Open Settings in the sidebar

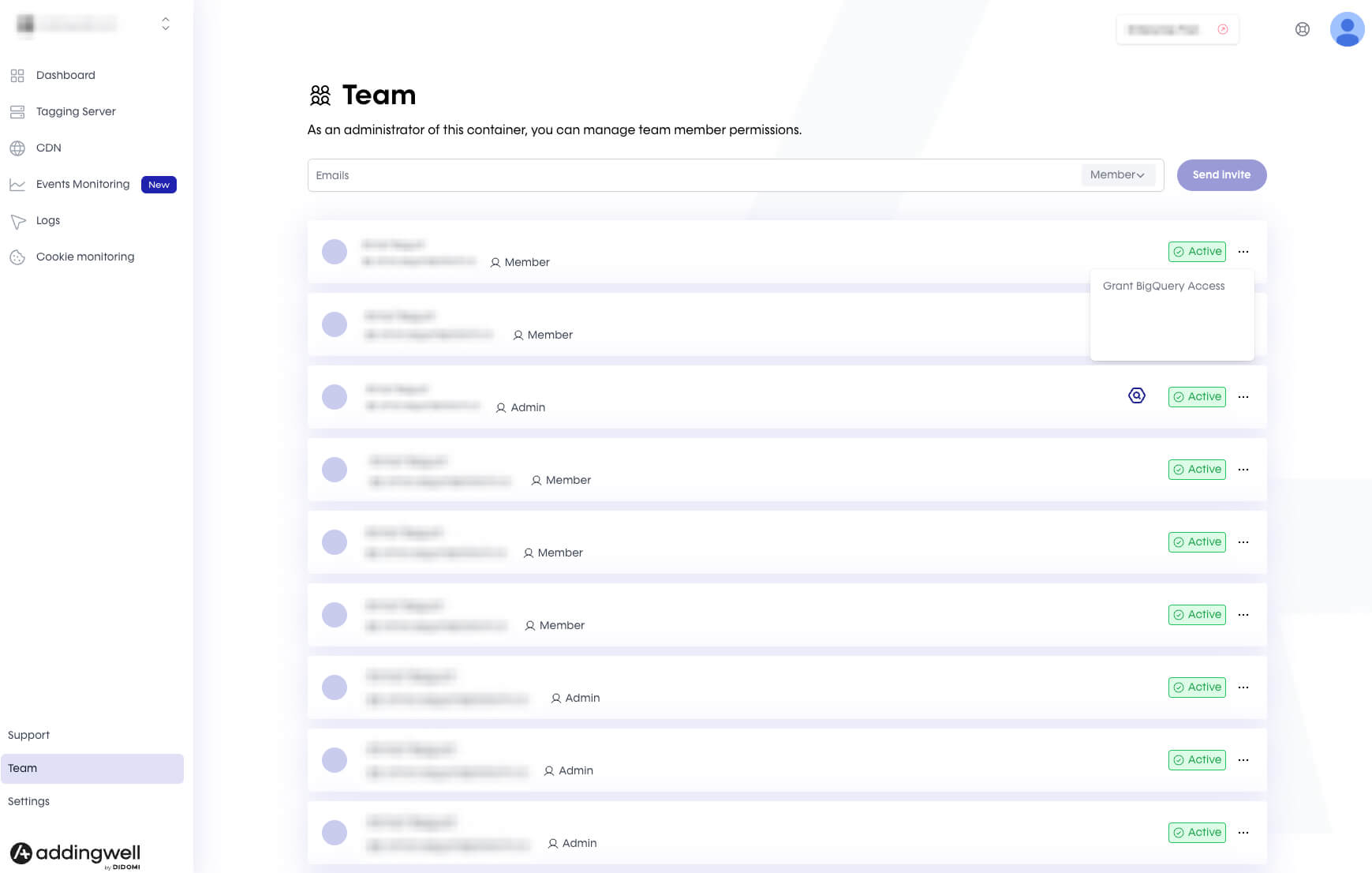(x=29, y=801)
